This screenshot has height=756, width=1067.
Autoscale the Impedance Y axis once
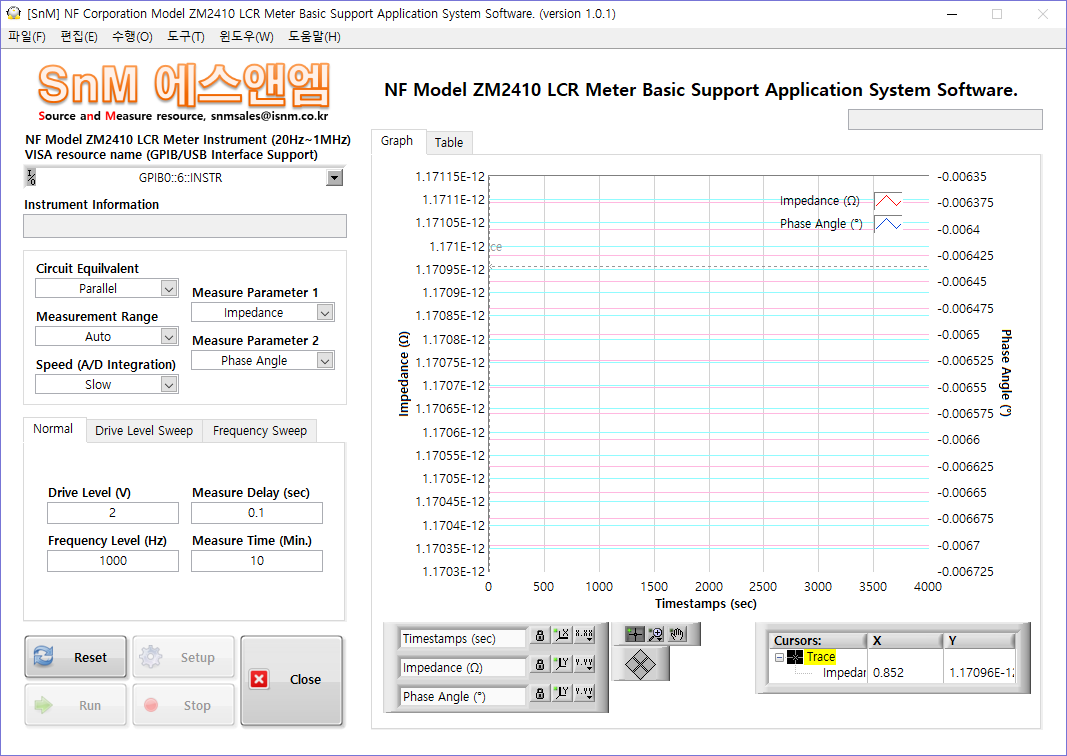(x=561, y=664)
